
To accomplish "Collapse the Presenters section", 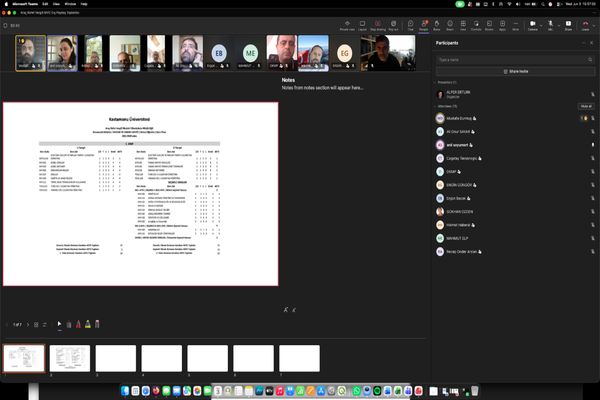I will click(x=435, y=82).
